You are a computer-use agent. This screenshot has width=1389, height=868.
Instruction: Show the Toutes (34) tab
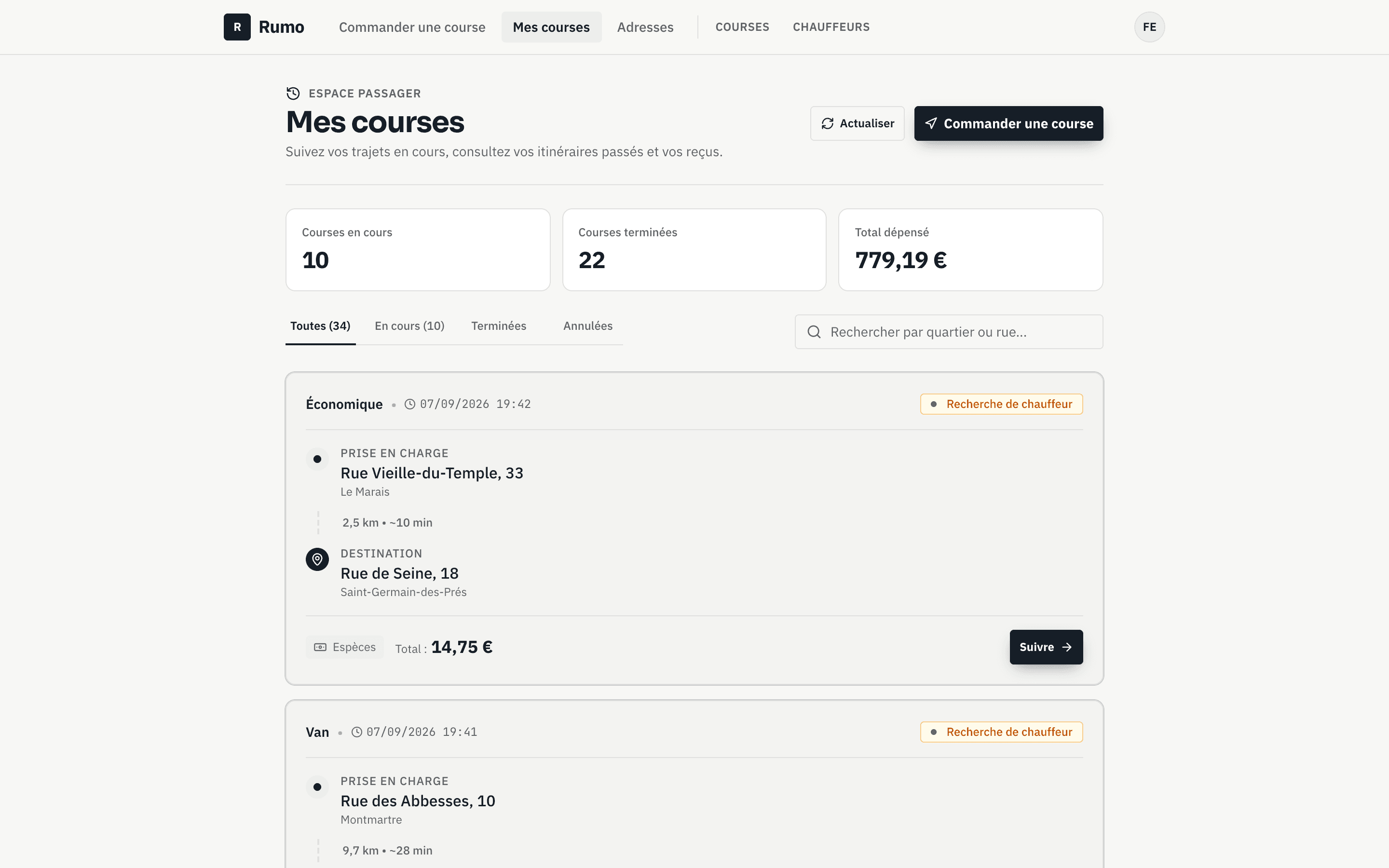(x=320, y=326)
